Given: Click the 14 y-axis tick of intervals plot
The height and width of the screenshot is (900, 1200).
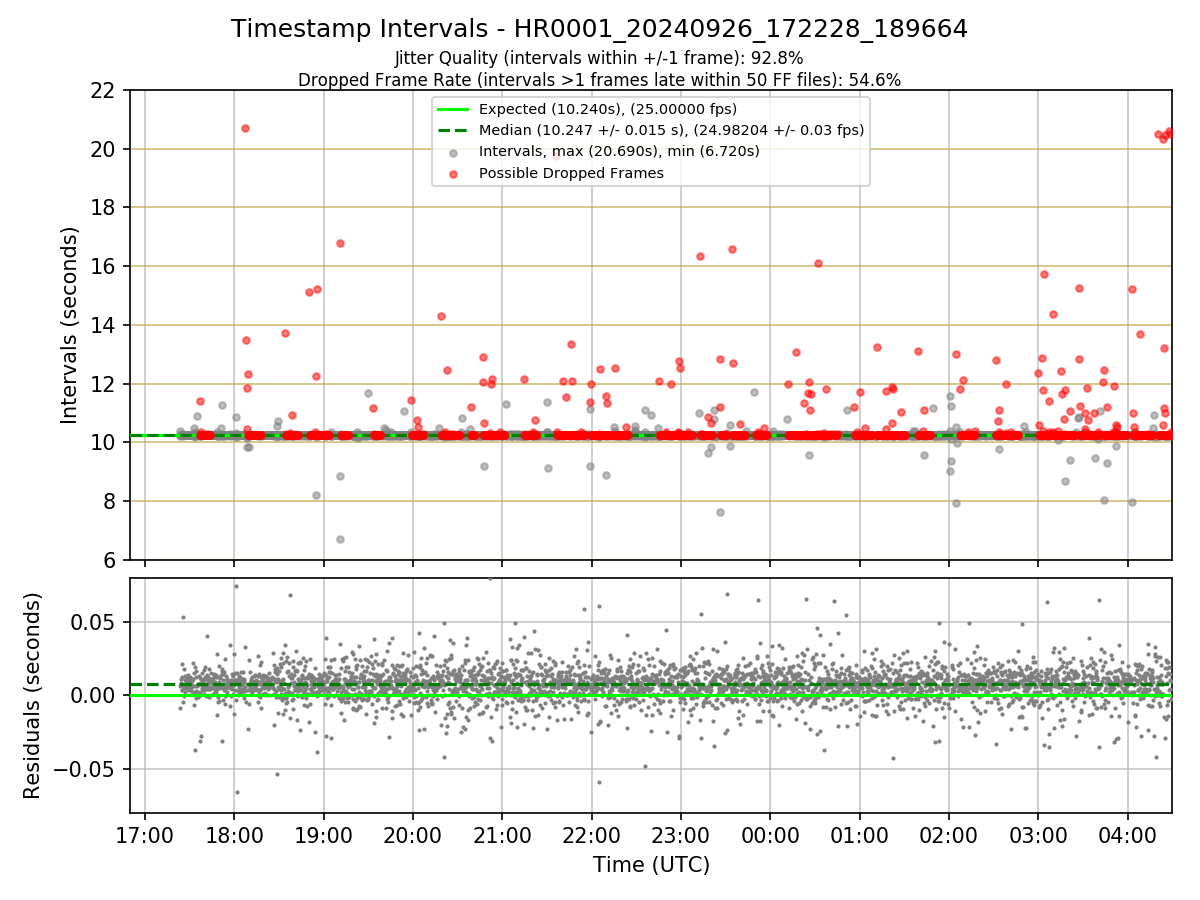Looking at the screenshot, I should point(104,325).
